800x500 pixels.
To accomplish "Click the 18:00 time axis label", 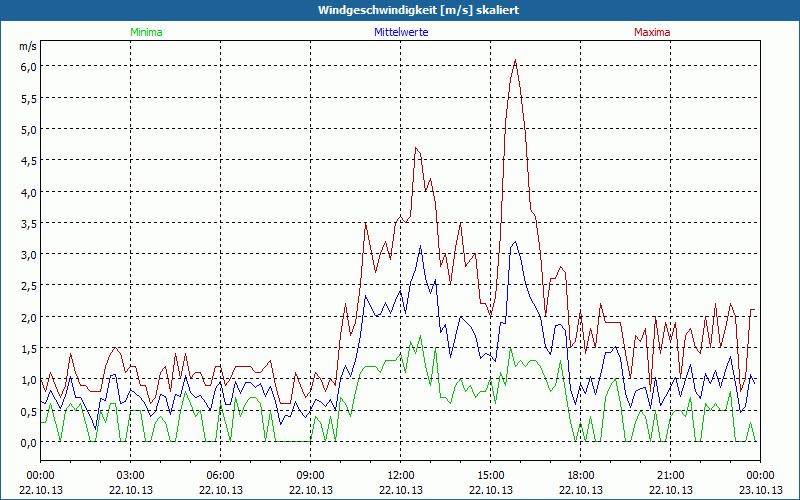I will coord(581,476).
